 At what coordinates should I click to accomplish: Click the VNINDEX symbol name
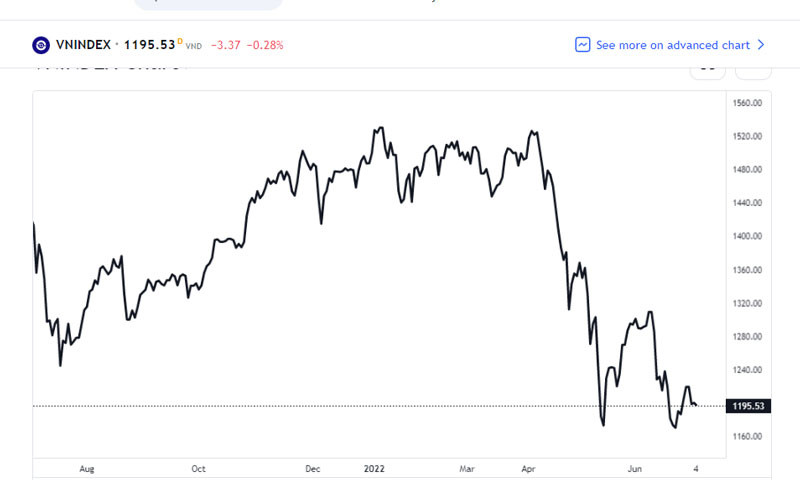click(84, 45)
